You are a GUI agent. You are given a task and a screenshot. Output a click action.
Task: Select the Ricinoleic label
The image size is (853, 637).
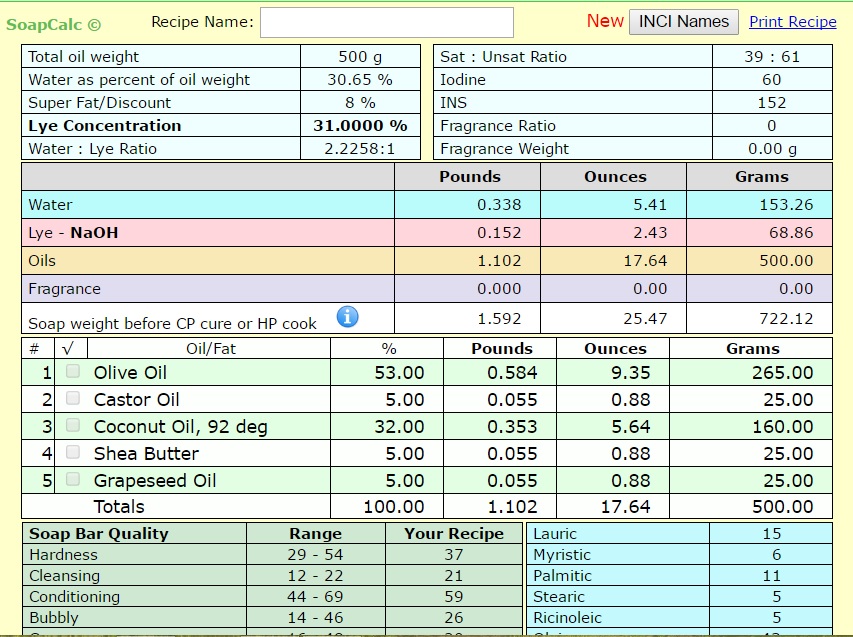(567, 618)
